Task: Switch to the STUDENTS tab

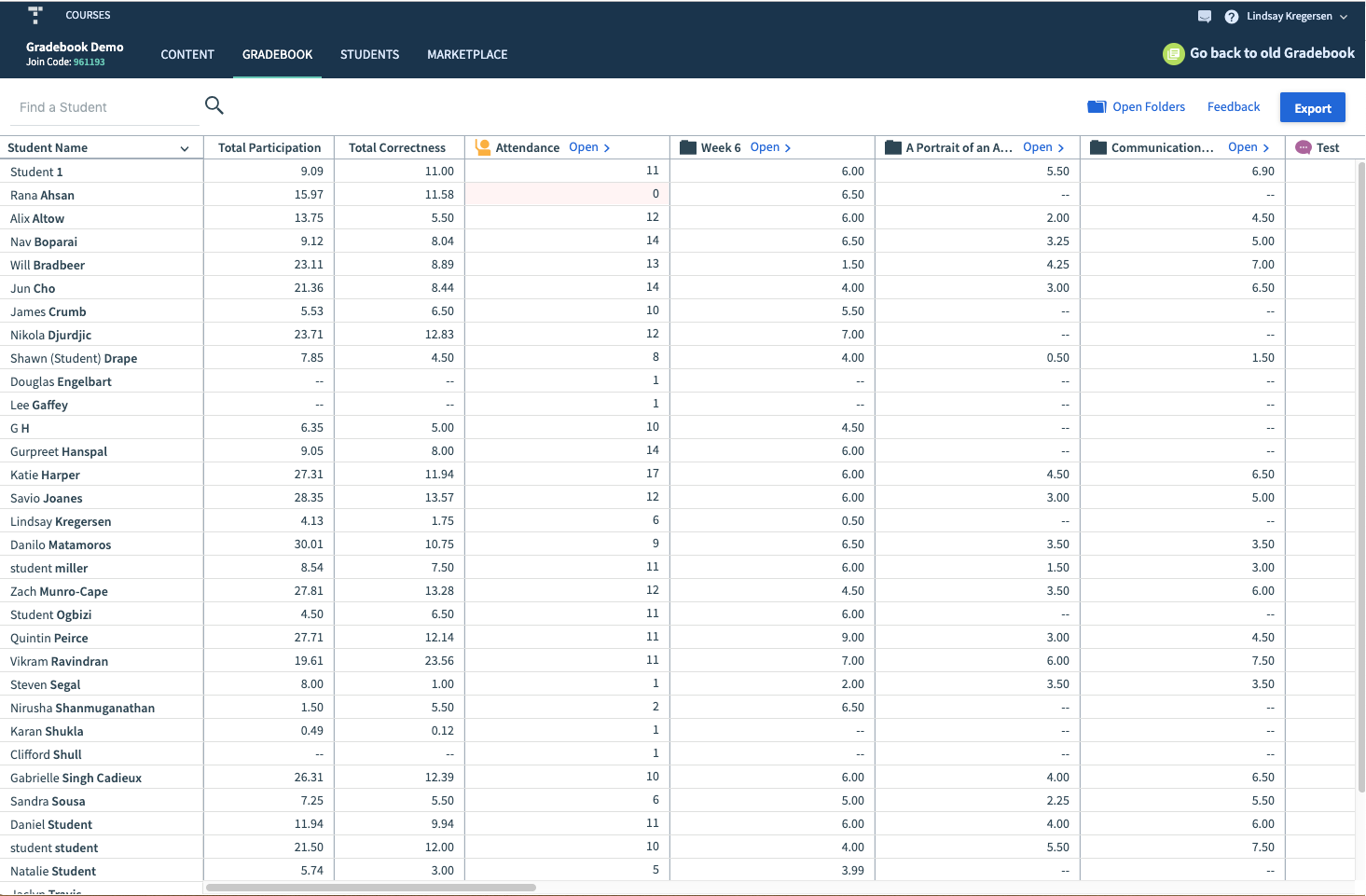Action: pyautogui.click(x=369, y=55)
